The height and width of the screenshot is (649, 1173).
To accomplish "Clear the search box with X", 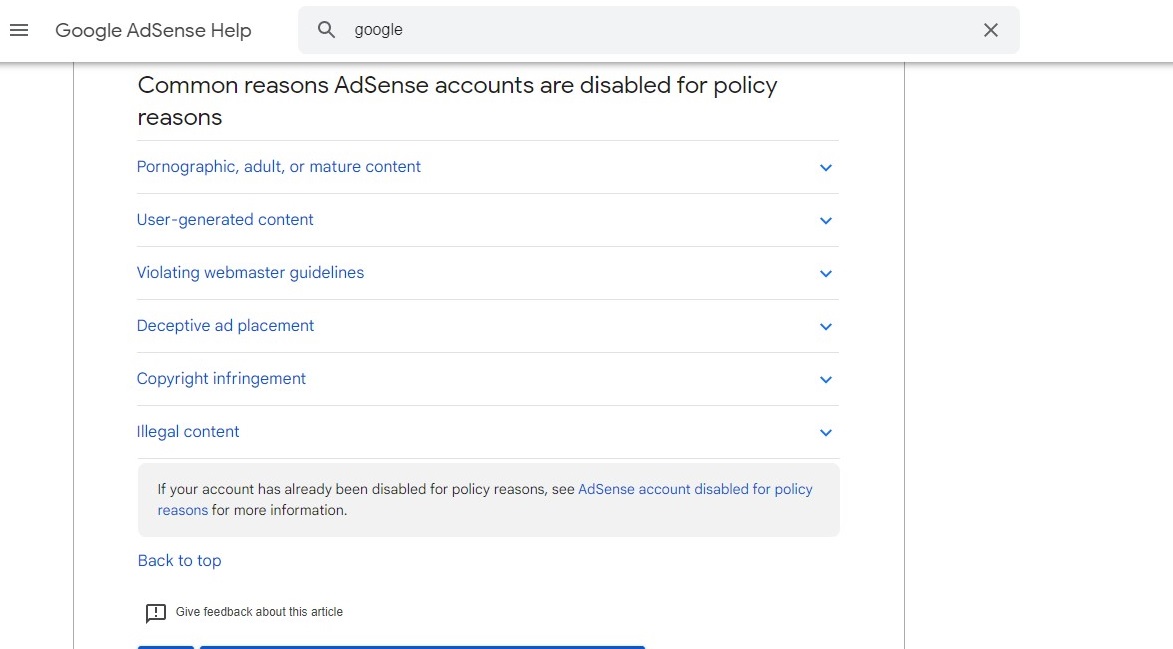I will 990,30.
